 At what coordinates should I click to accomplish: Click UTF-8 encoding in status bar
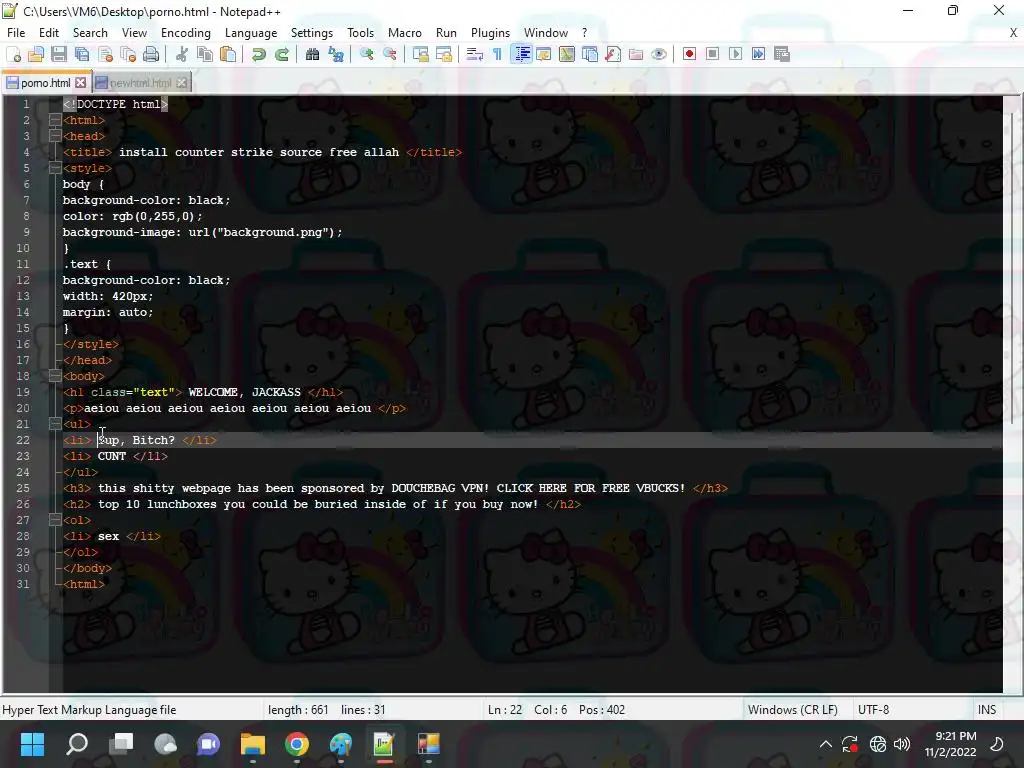[873, 710]
